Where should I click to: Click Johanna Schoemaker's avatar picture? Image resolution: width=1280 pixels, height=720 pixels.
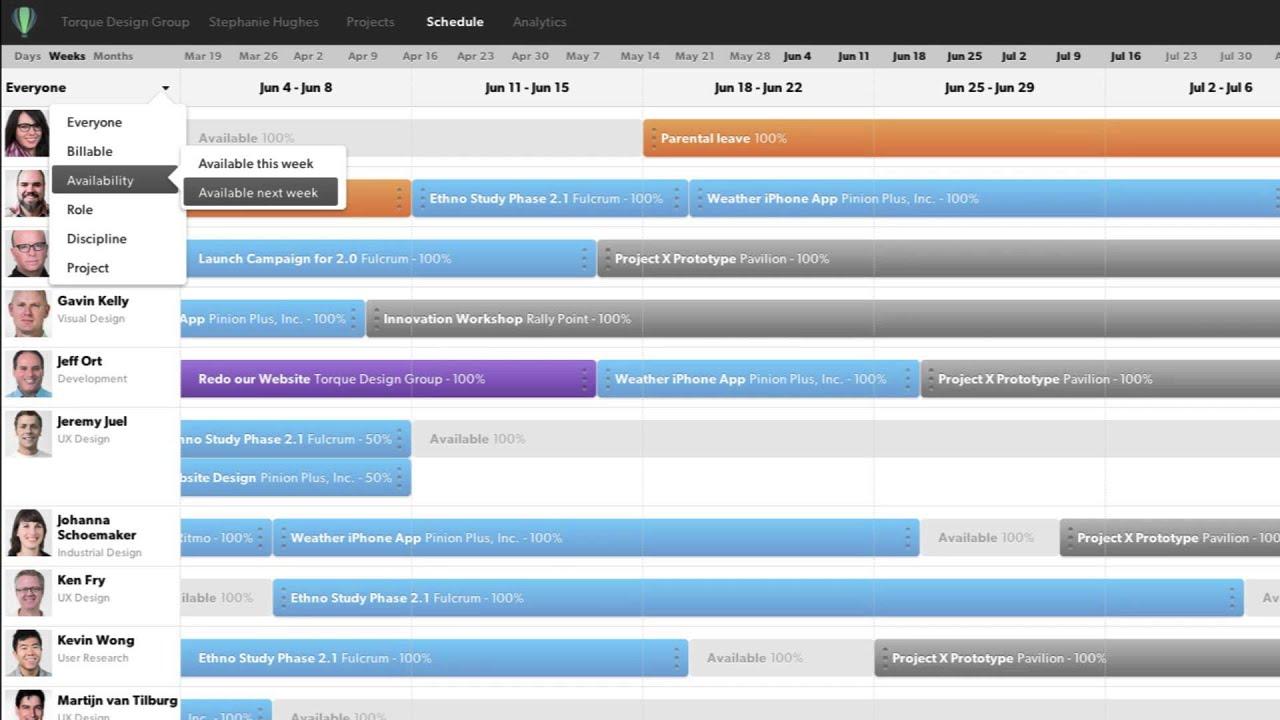tap(28, 533)
